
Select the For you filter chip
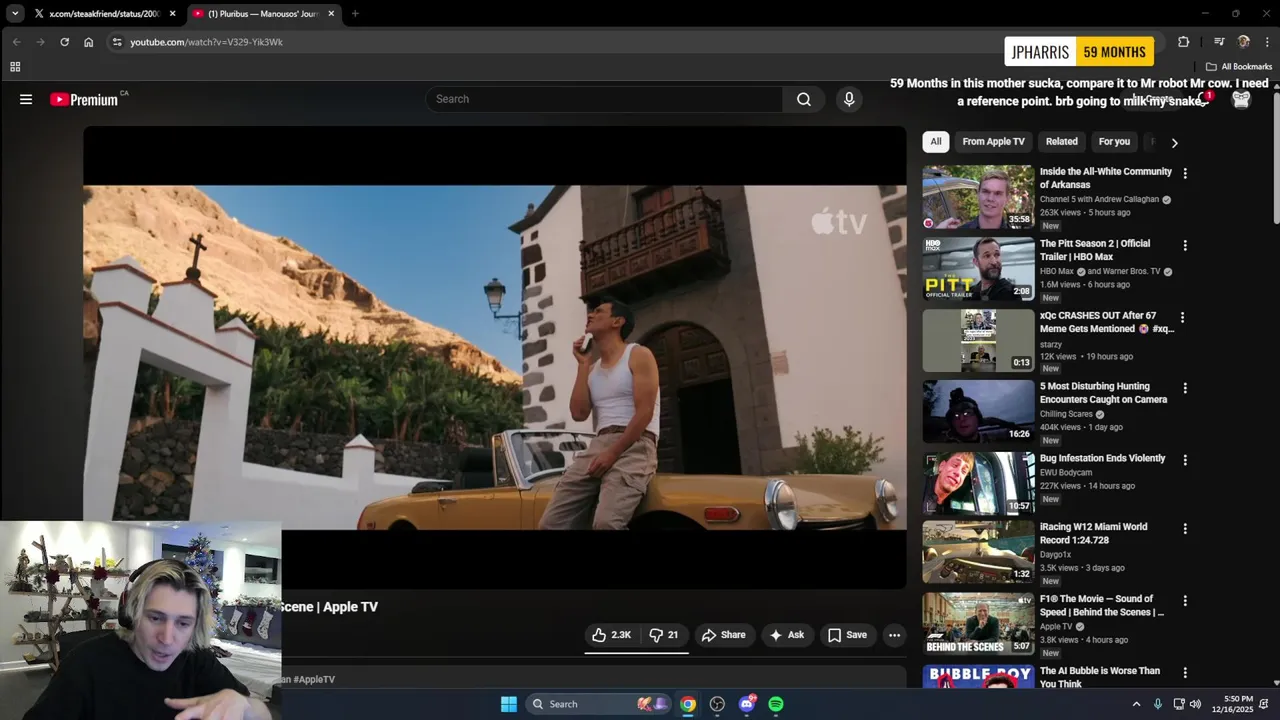pos(1114,142)
